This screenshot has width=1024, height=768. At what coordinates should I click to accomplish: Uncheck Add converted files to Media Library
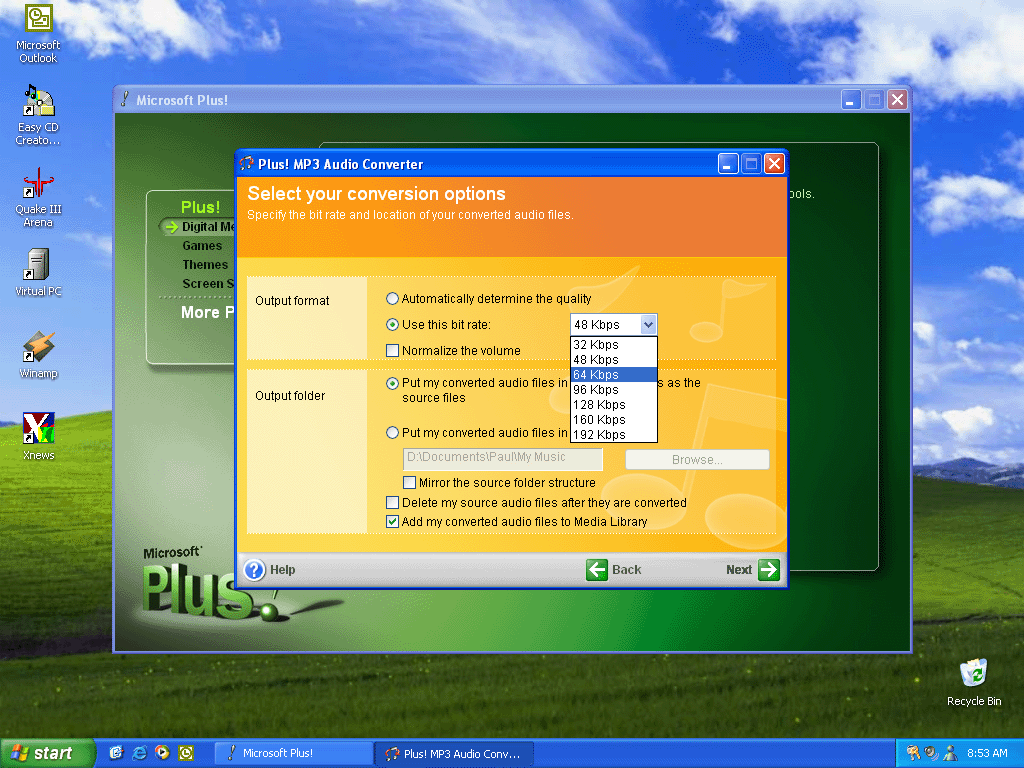[x=393, y=522]
